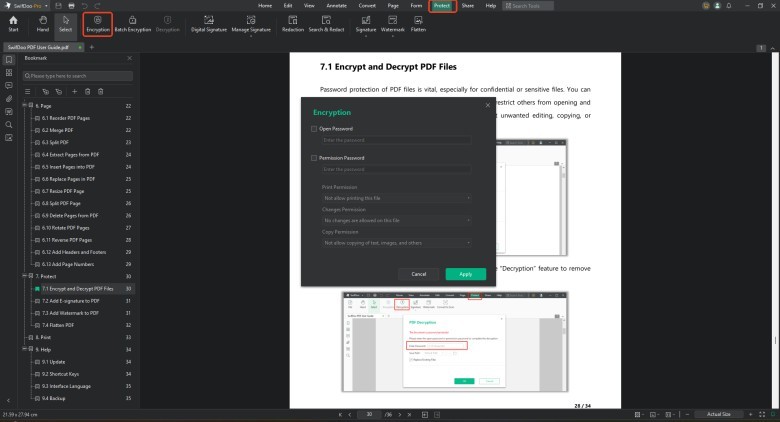The image size is (780, 422).
Task: Open the SwifDoo Pro app menu arrow
Action: pos(46,6)
